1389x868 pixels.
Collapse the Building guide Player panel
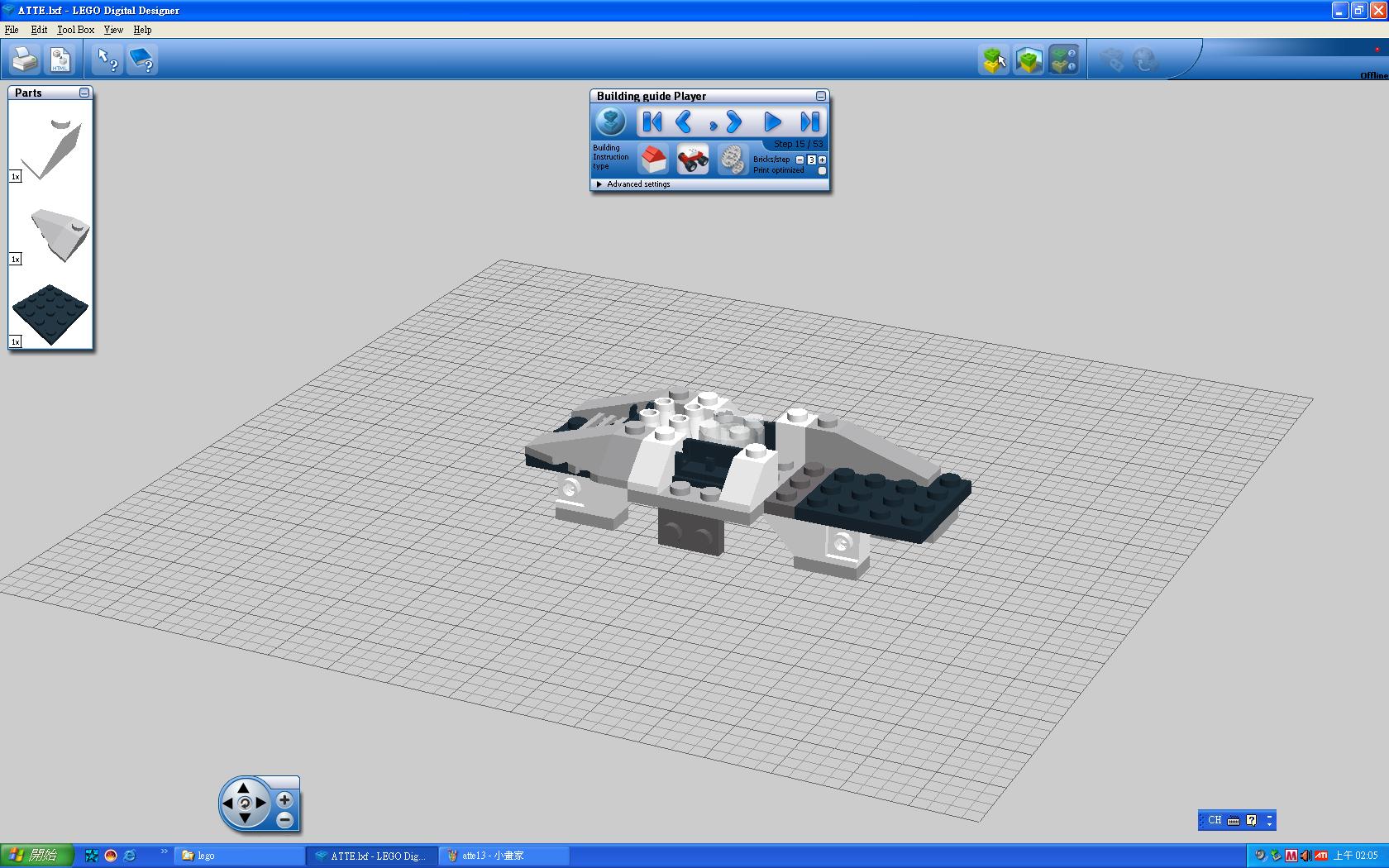click(820, 96)
